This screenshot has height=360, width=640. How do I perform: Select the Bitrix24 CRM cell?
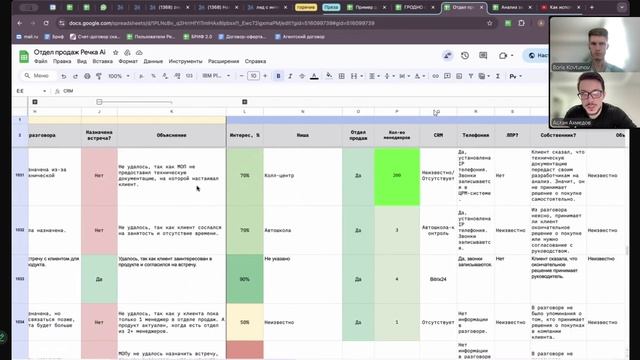(438, 279)
